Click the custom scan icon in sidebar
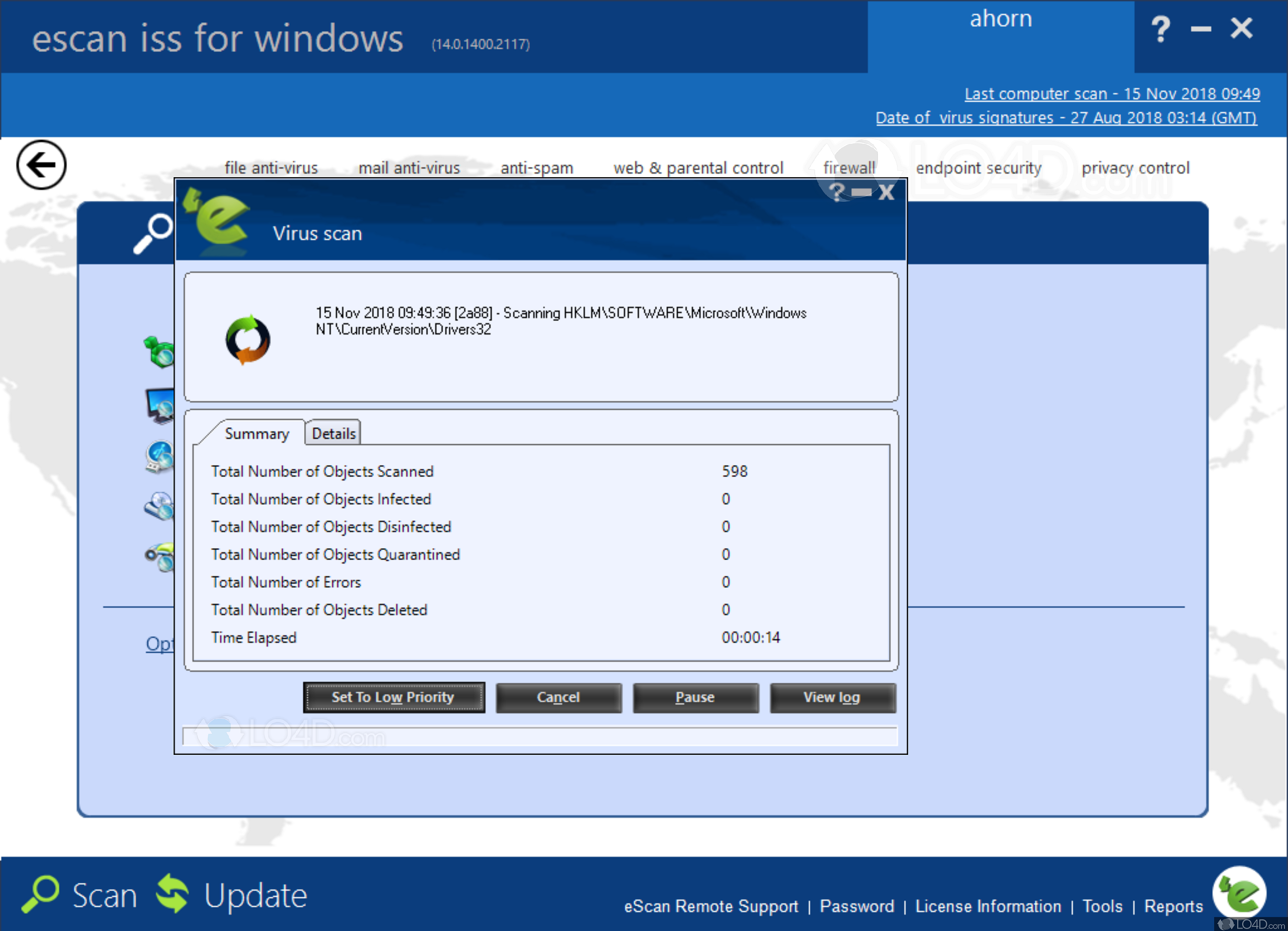This screenshot has height=931, width=1288. point(160,556)
